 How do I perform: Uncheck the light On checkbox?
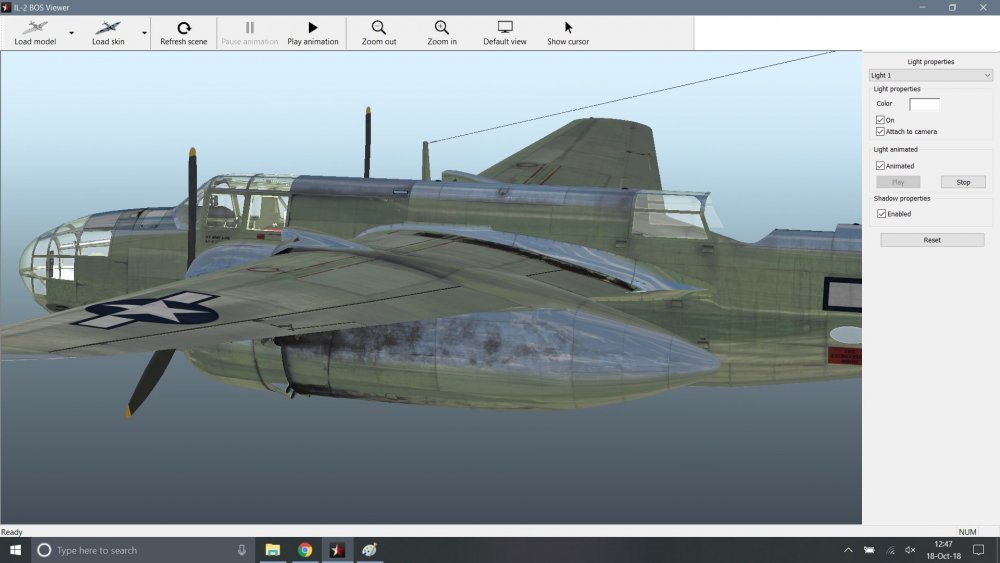pos(880,120)
